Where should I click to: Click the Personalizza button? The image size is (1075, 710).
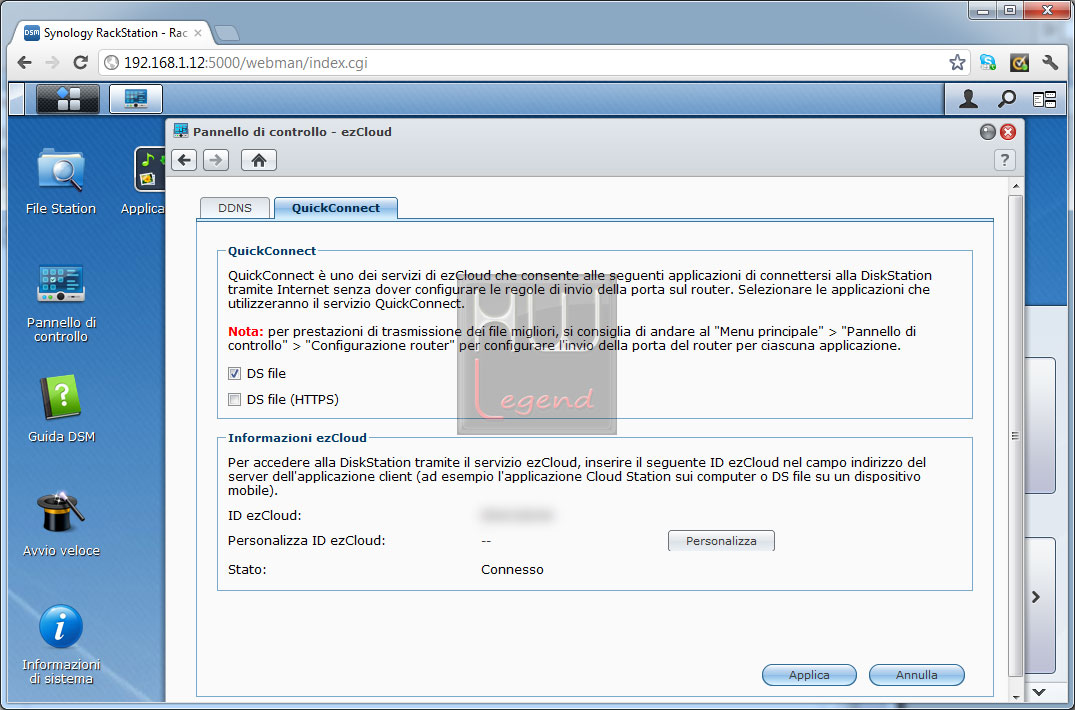(721, 541)
